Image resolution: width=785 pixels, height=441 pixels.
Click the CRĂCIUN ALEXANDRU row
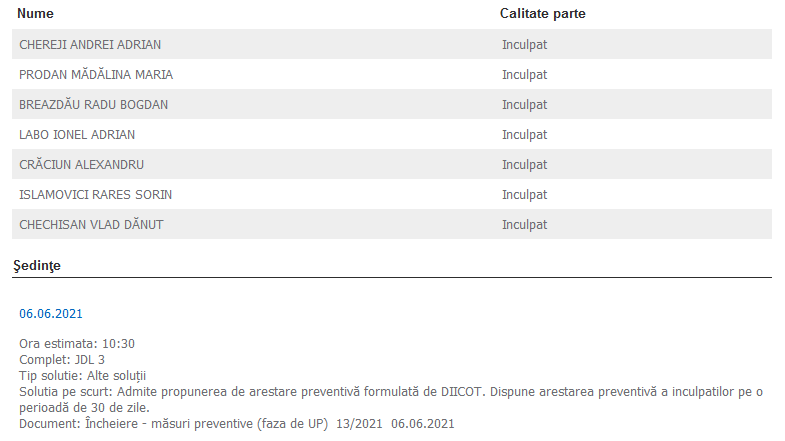(81, 165)
